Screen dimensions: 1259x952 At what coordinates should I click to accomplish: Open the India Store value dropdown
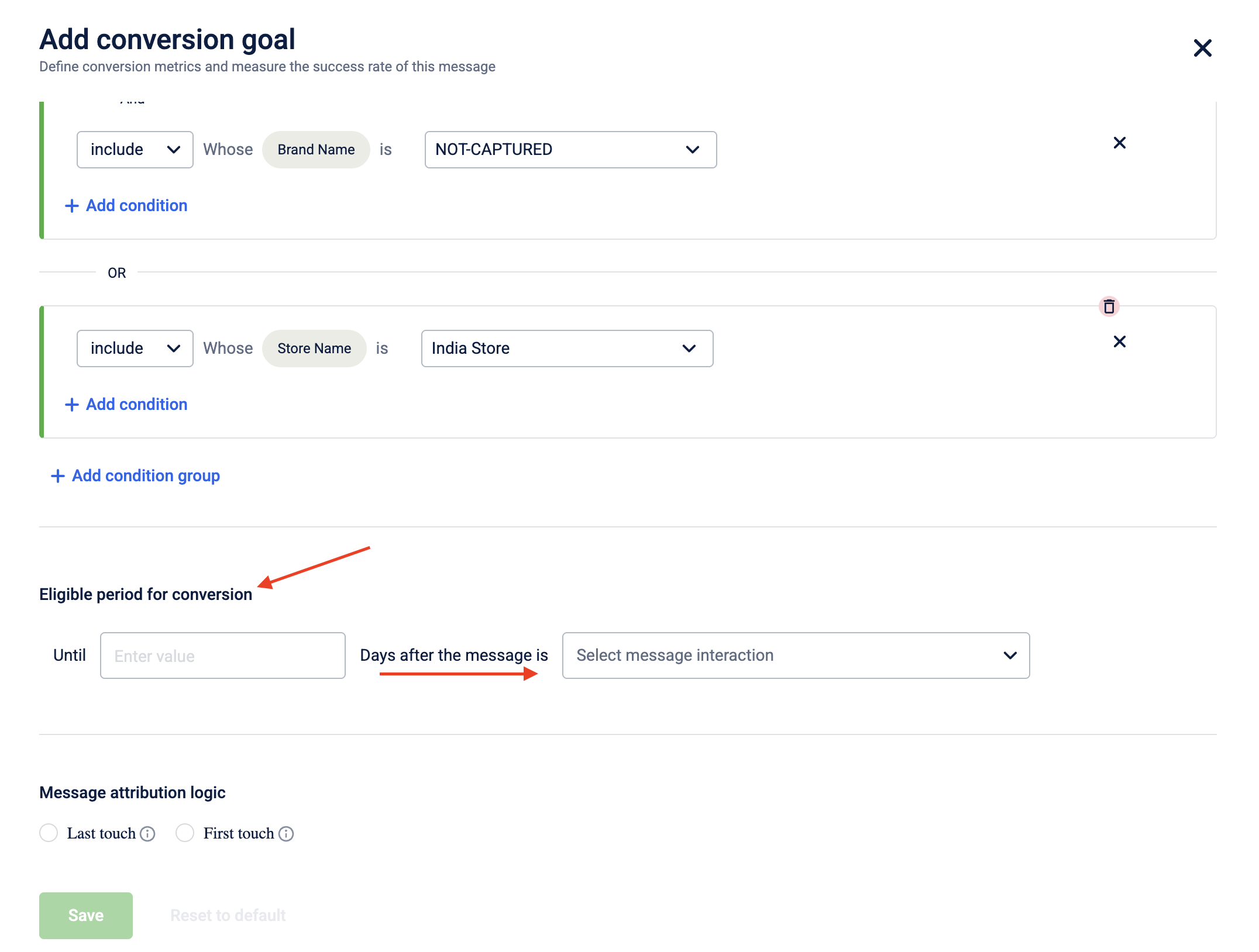(x=566, y=349)
